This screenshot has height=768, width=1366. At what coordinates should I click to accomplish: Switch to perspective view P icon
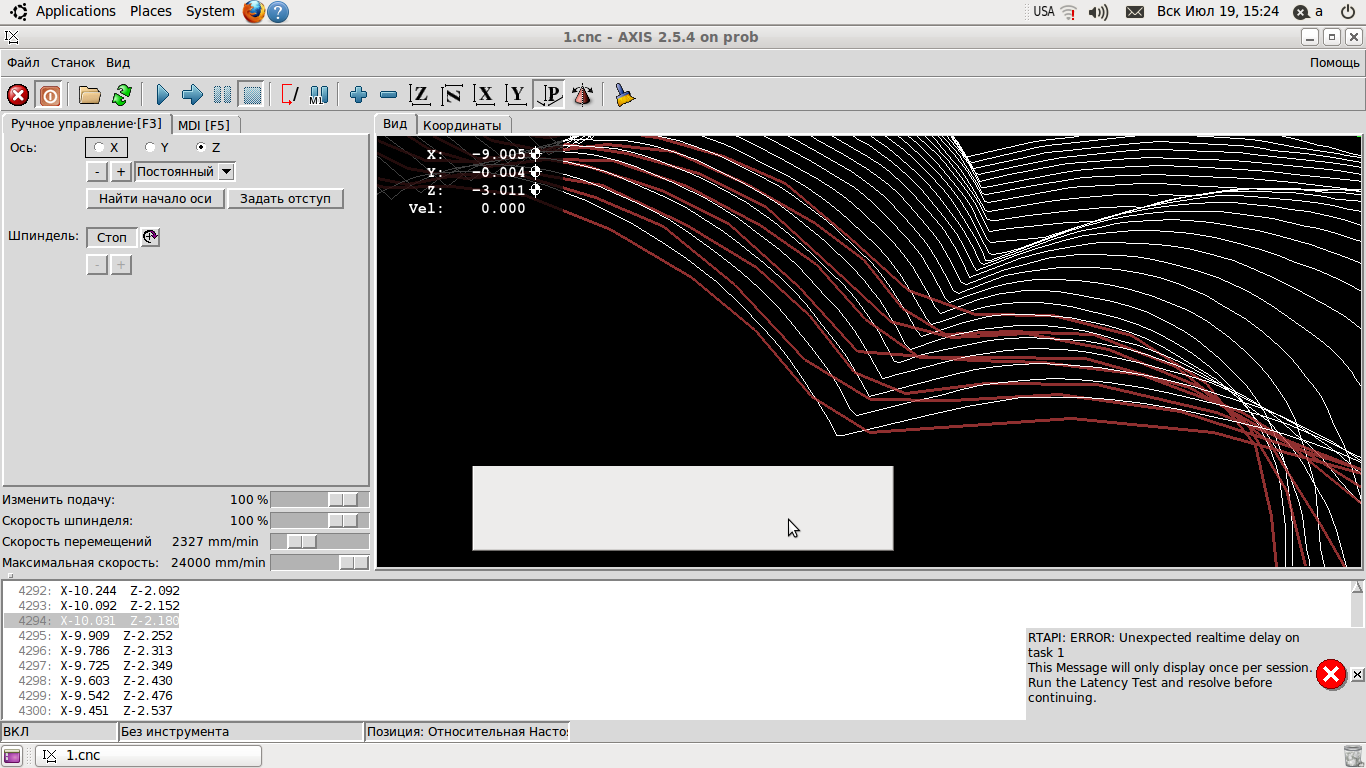[x=549, y=95]
